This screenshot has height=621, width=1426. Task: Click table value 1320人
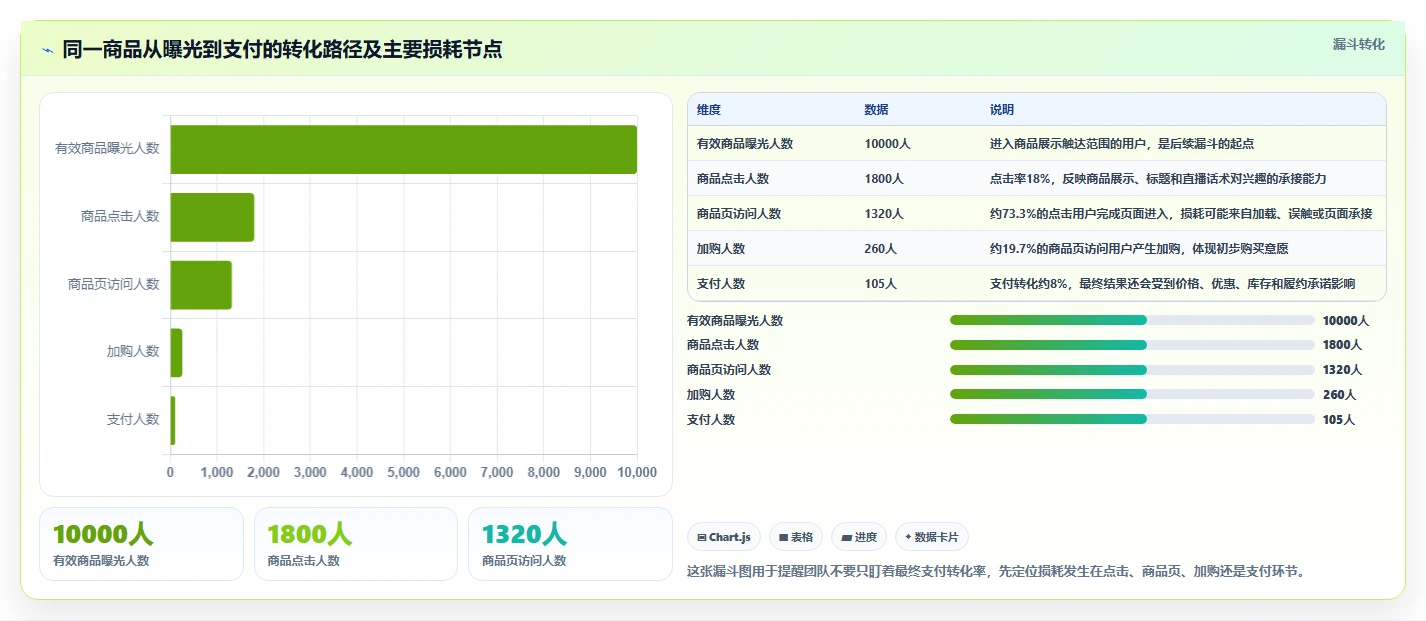[885, 214]
